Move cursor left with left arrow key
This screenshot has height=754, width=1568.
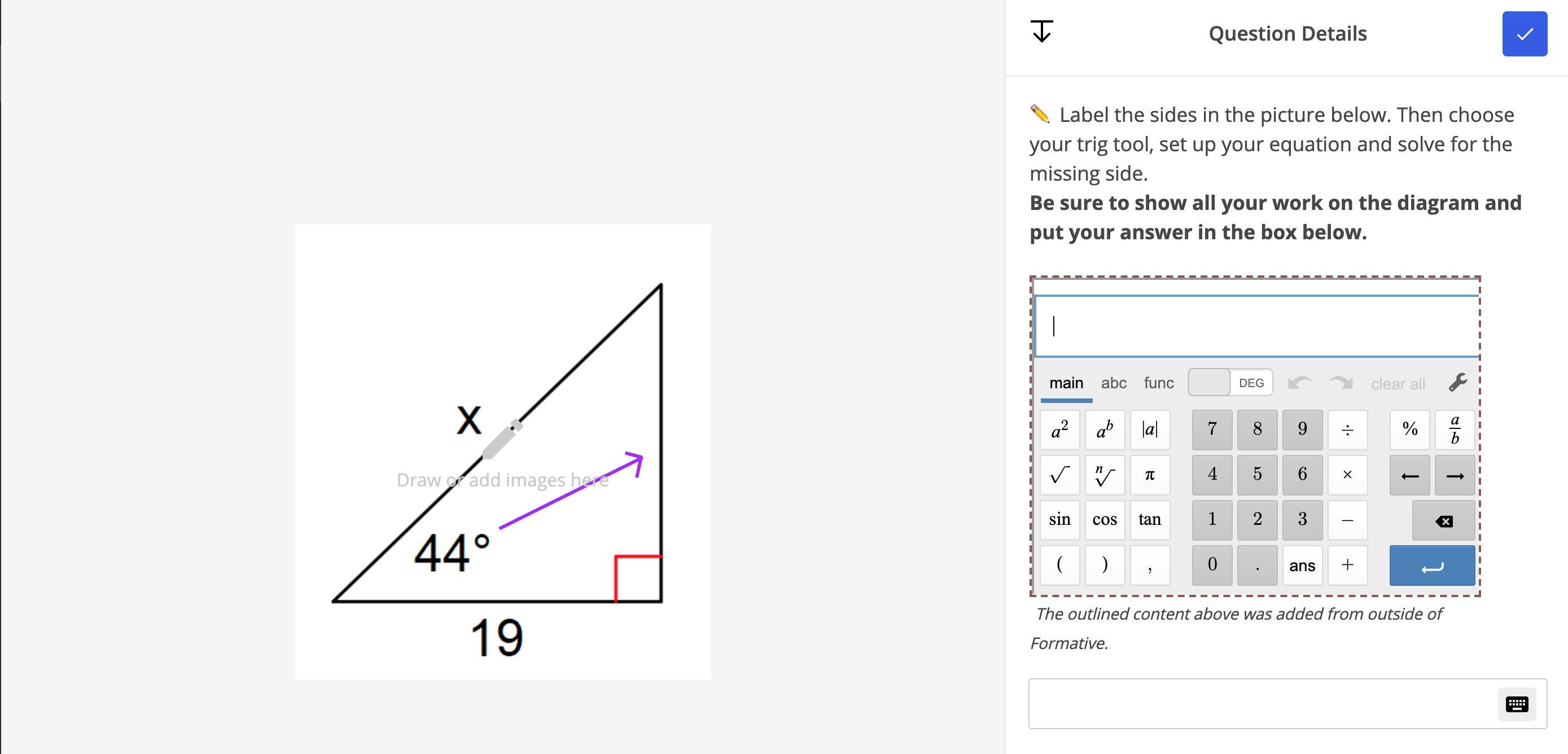click(x=1410, y=475)
